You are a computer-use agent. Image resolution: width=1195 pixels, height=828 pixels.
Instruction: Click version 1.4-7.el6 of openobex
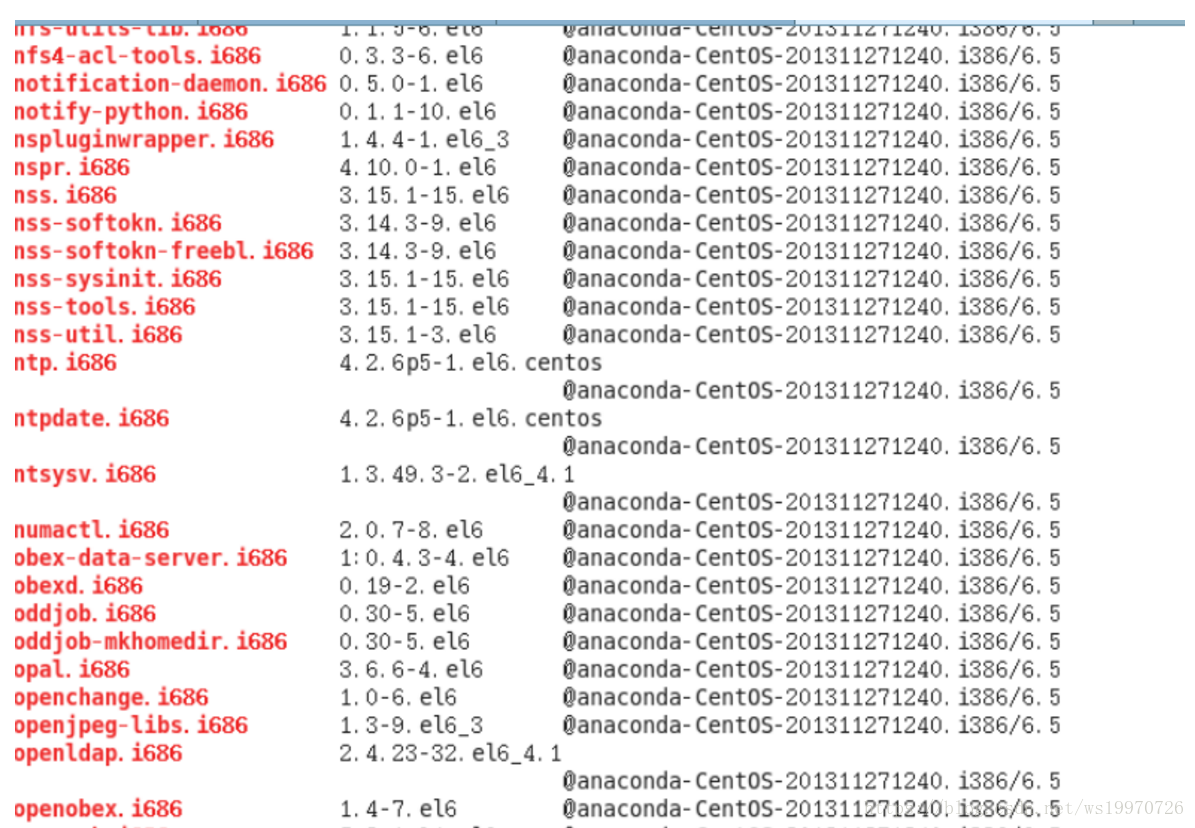398,809
